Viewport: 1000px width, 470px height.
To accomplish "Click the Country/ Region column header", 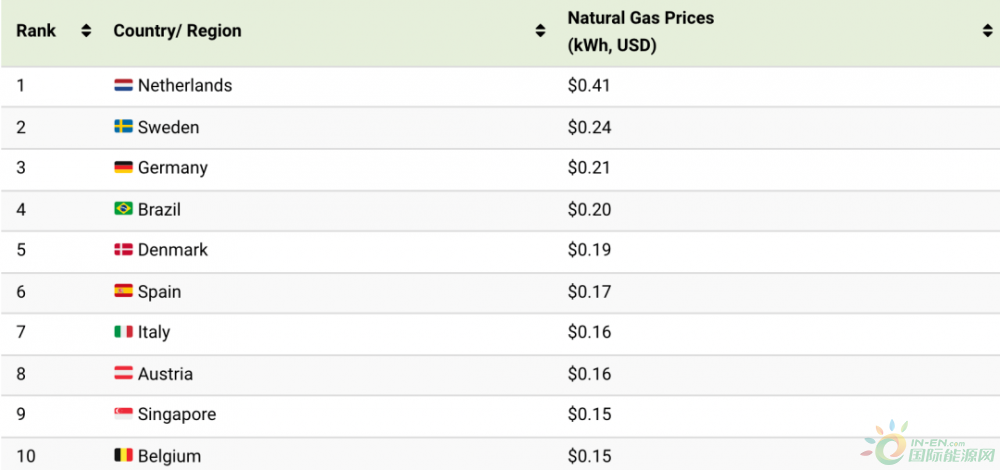I will [x=177, y=31].
